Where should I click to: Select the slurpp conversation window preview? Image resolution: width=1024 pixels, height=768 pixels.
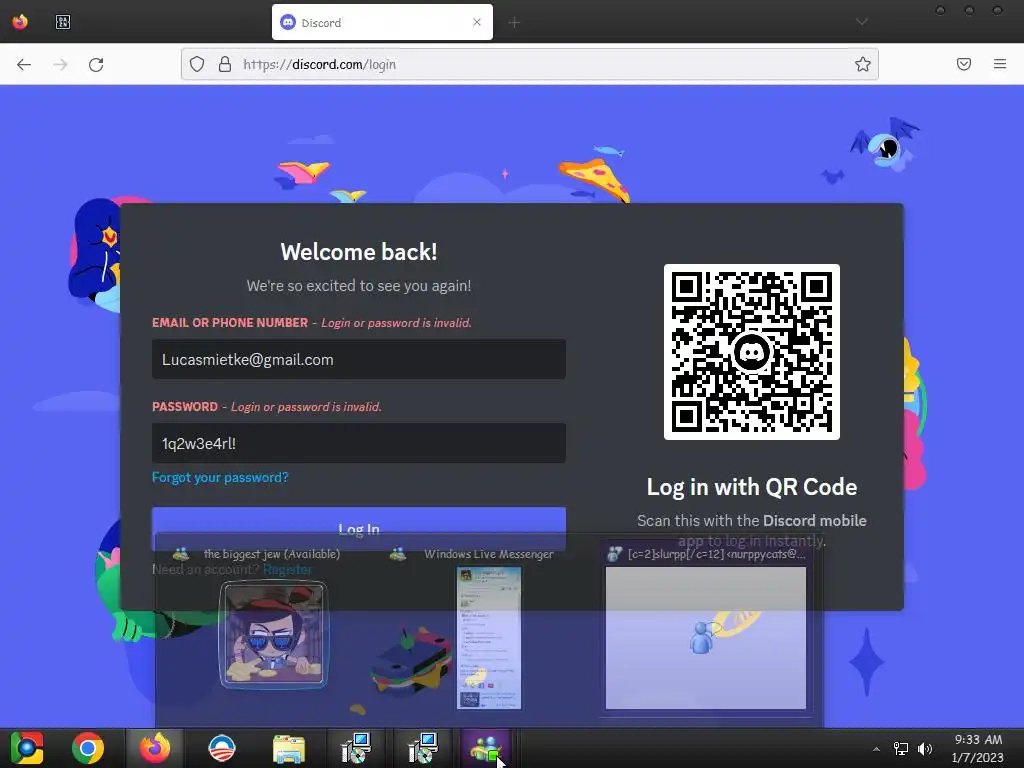[706, 632]
